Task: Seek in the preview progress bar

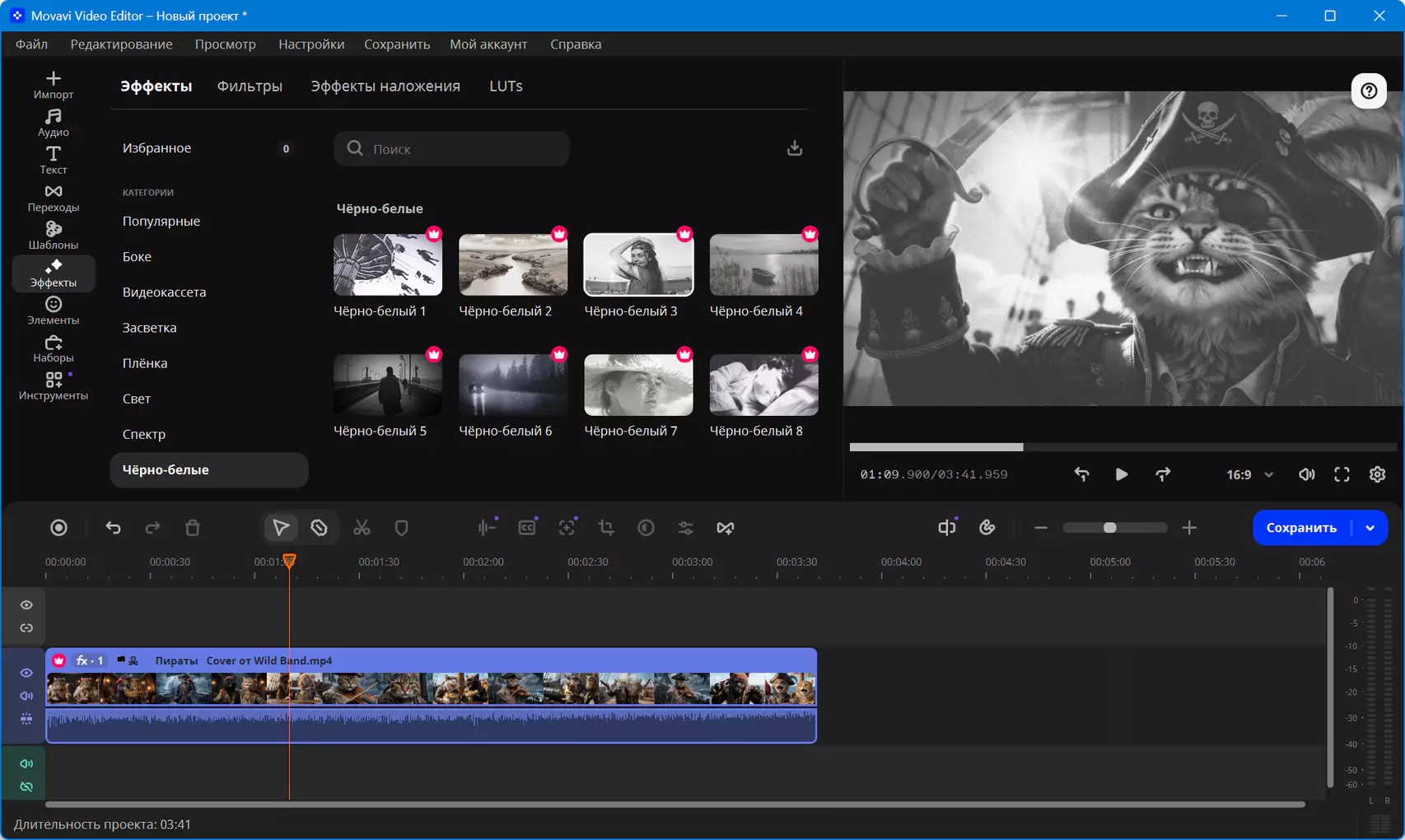Action: [1123, 447]
